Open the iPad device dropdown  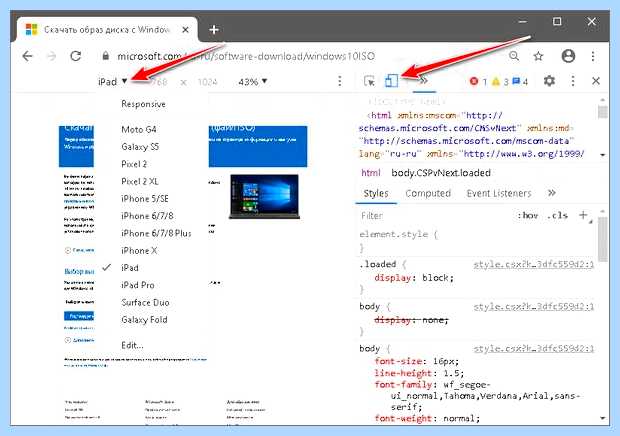coord(113,81)
